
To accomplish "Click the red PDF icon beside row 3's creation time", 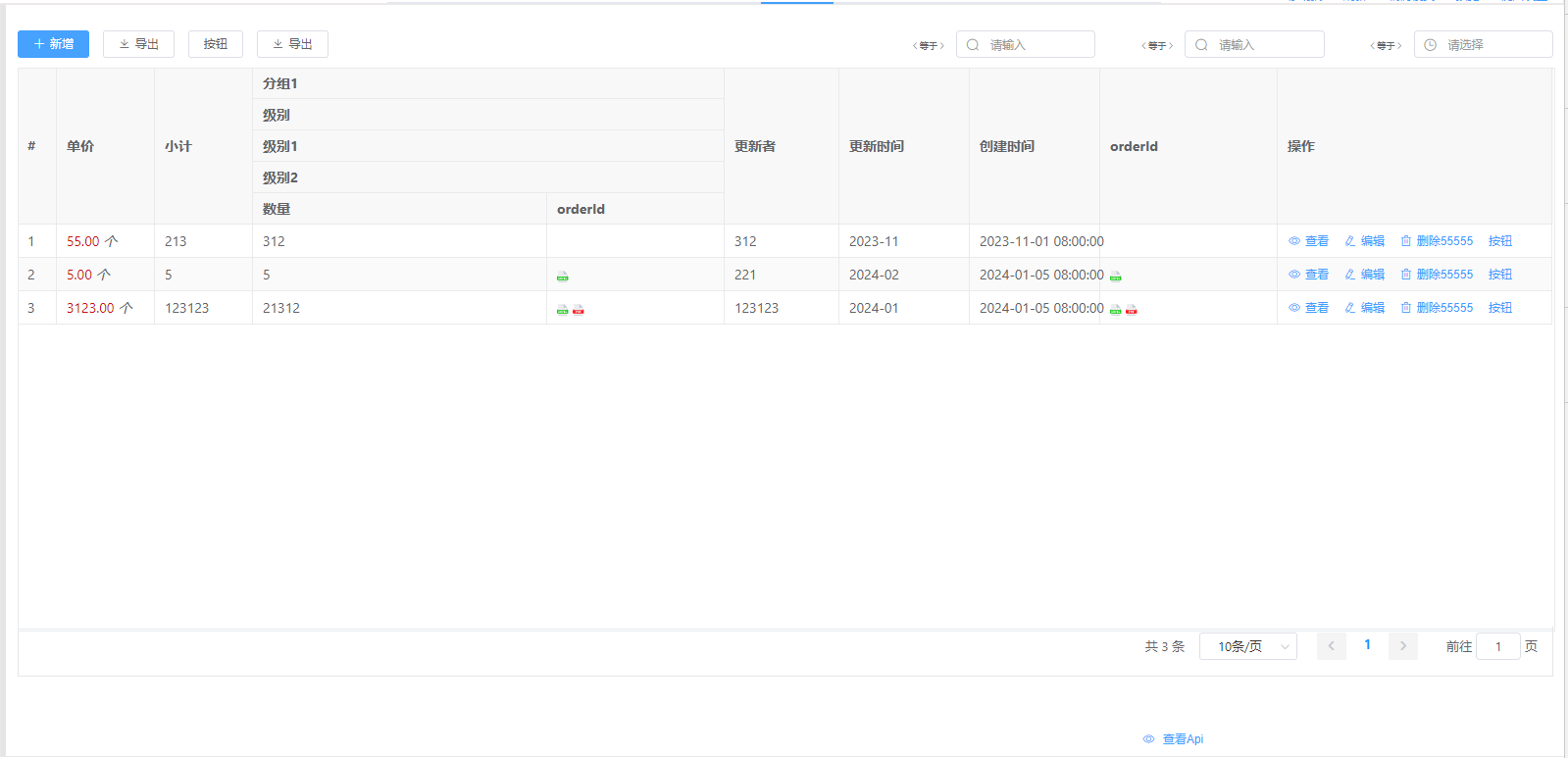I will 1131,310.
